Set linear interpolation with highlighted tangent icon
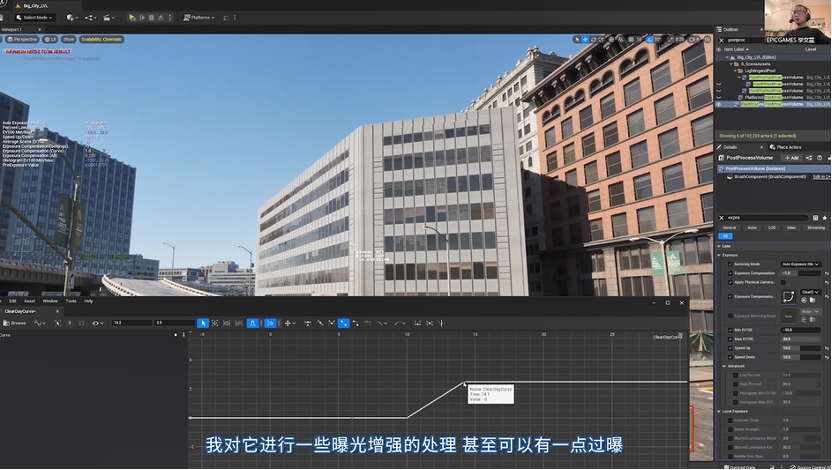Screen dimensions: 832x470 (344, 323)
